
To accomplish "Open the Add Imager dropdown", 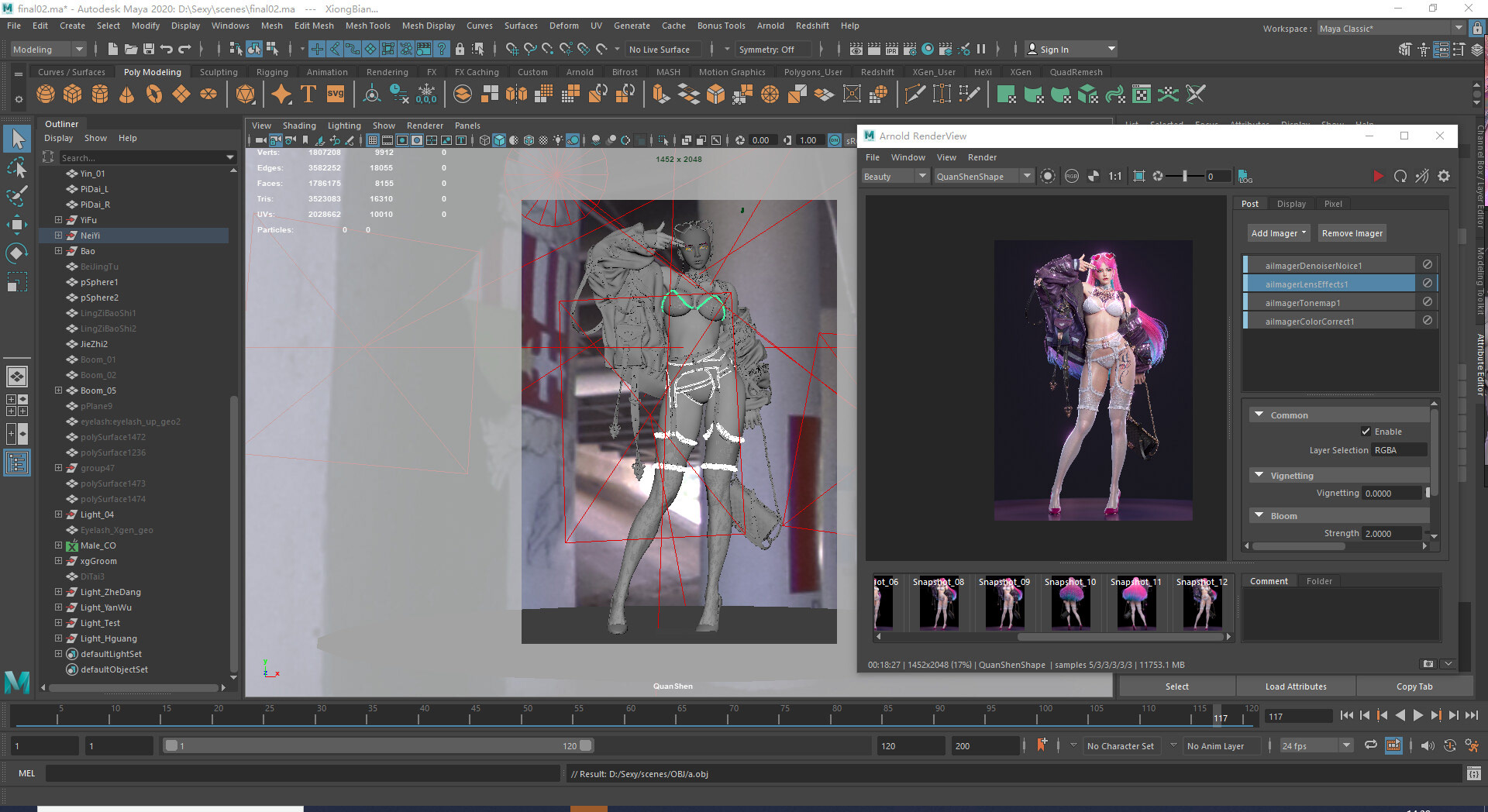I will tap(1278, 233).
